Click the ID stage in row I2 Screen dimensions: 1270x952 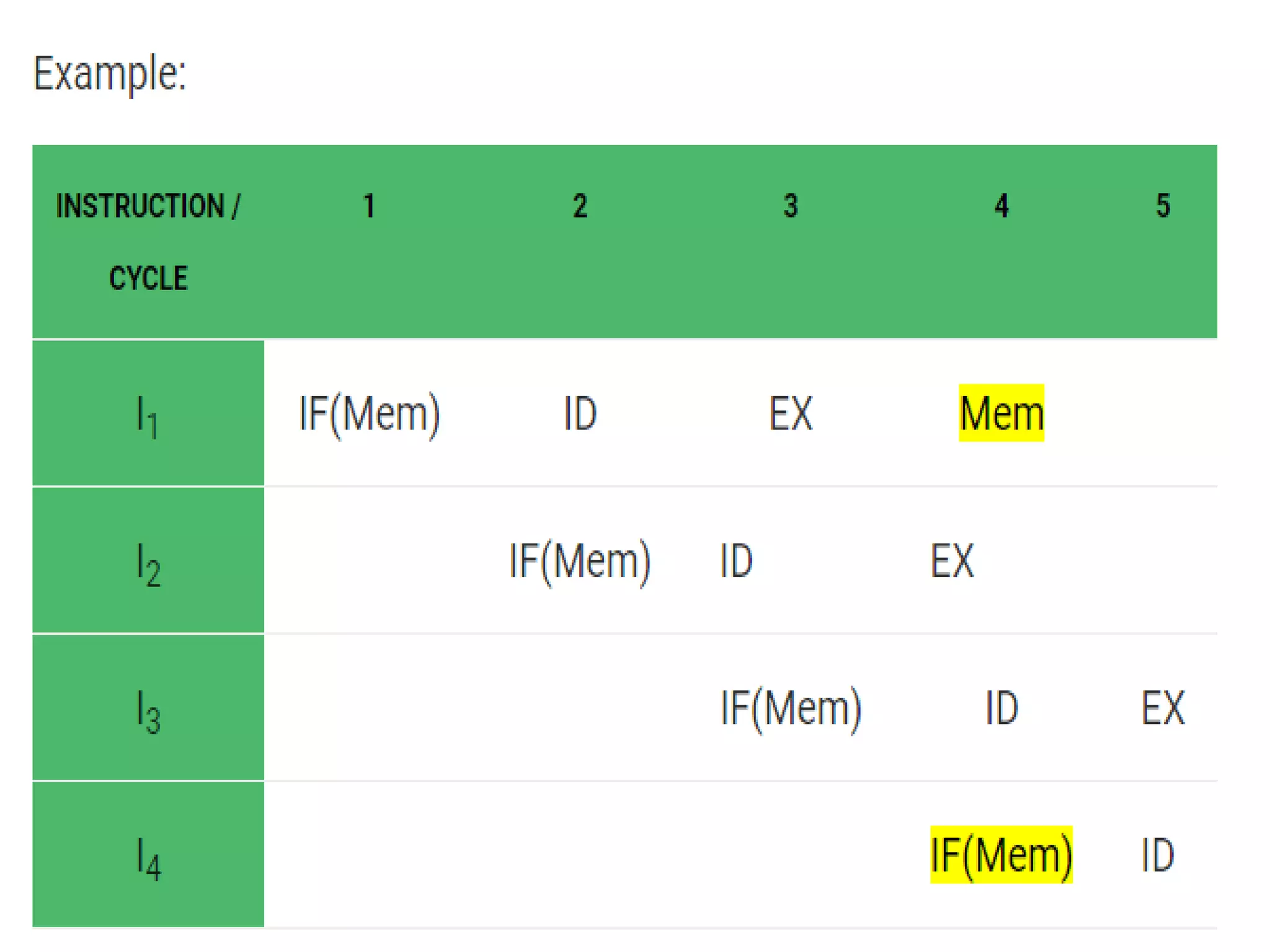pos(736,561)
